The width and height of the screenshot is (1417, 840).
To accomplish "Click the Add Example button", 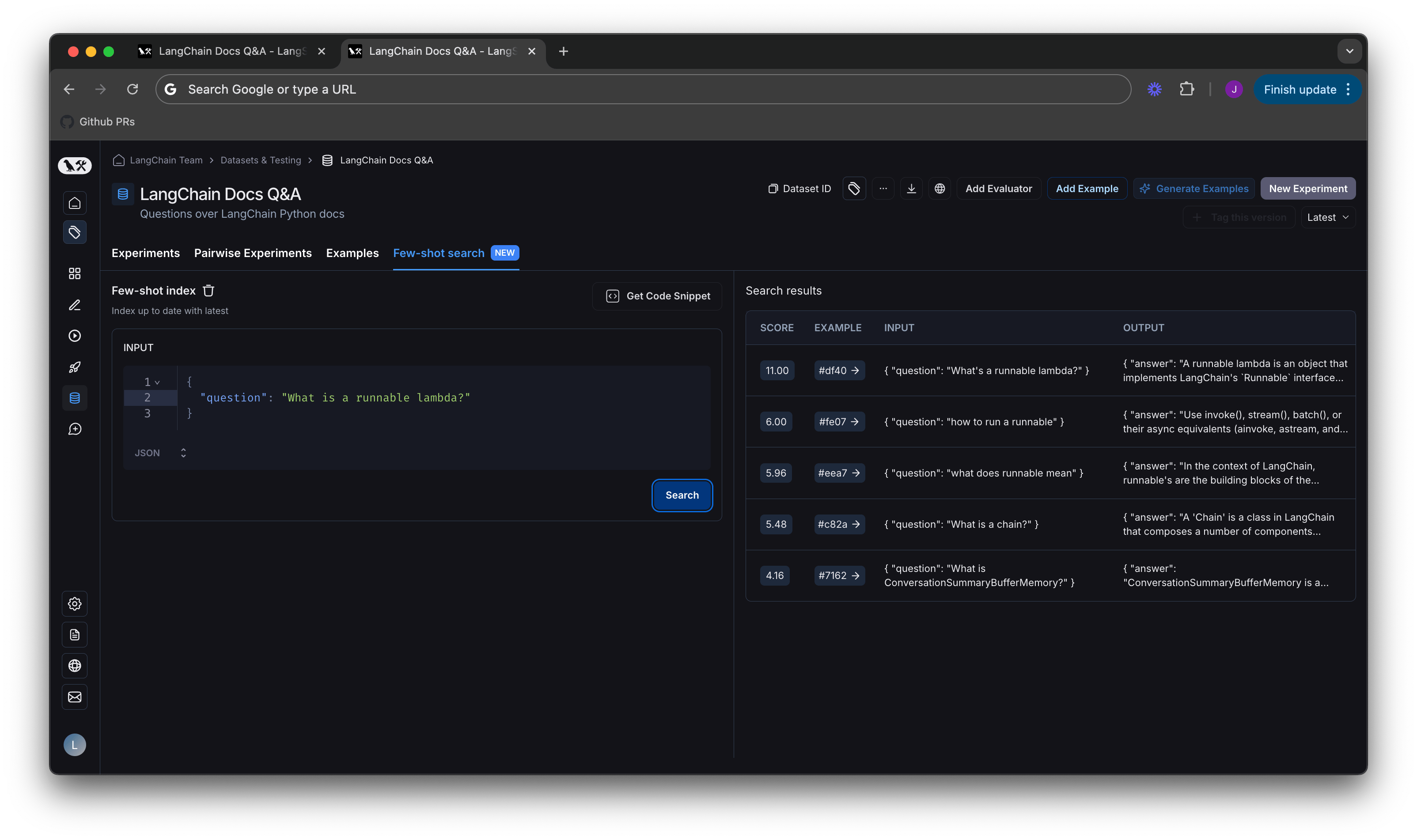I will click(x=1087, y=189).
